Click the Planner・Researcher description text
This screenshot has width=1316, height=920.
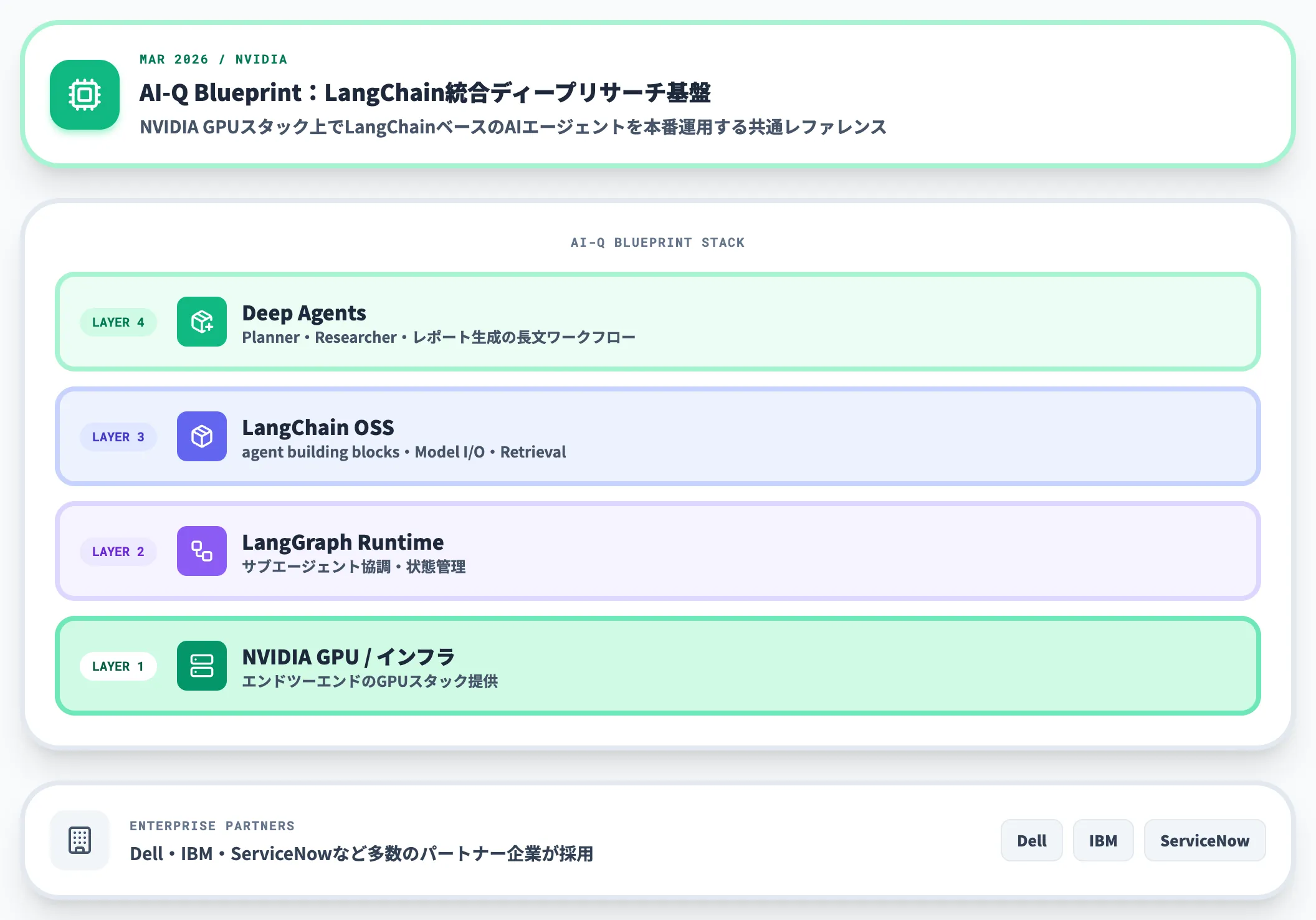(439, 337)
